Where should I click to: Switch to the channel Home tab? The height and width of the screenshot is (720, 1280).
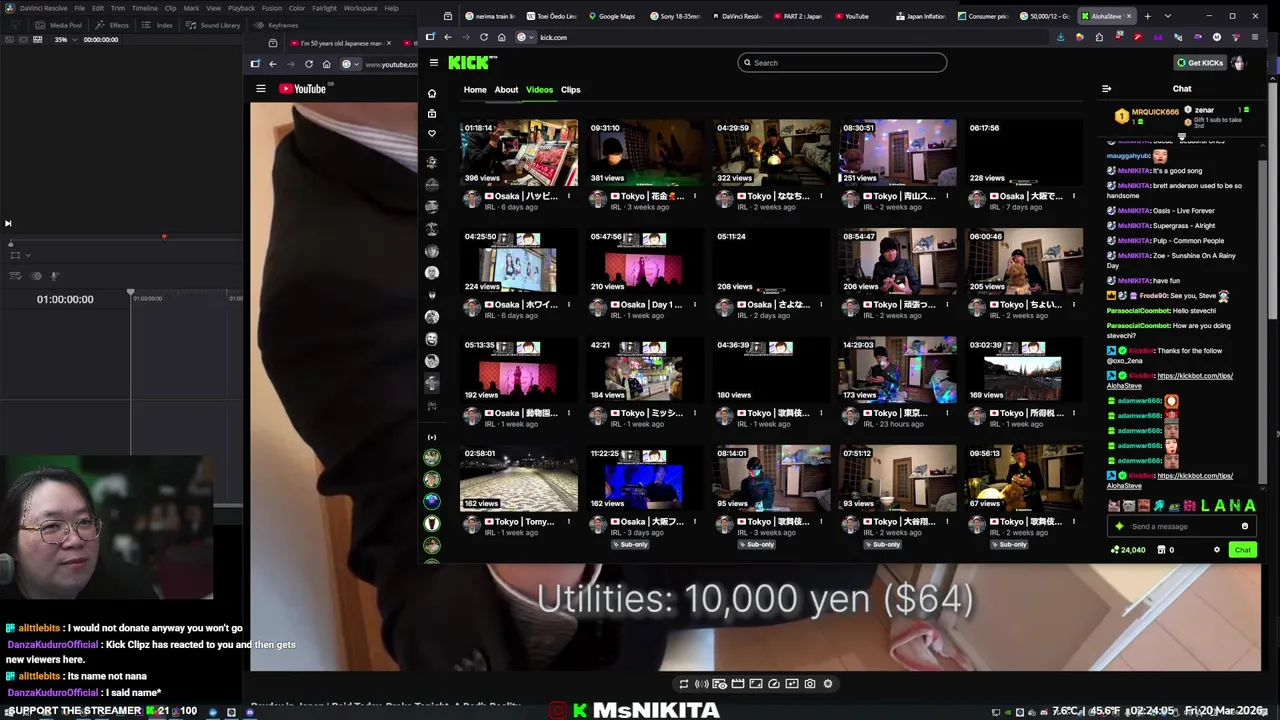pyautogui.click(x=475, y=90)
